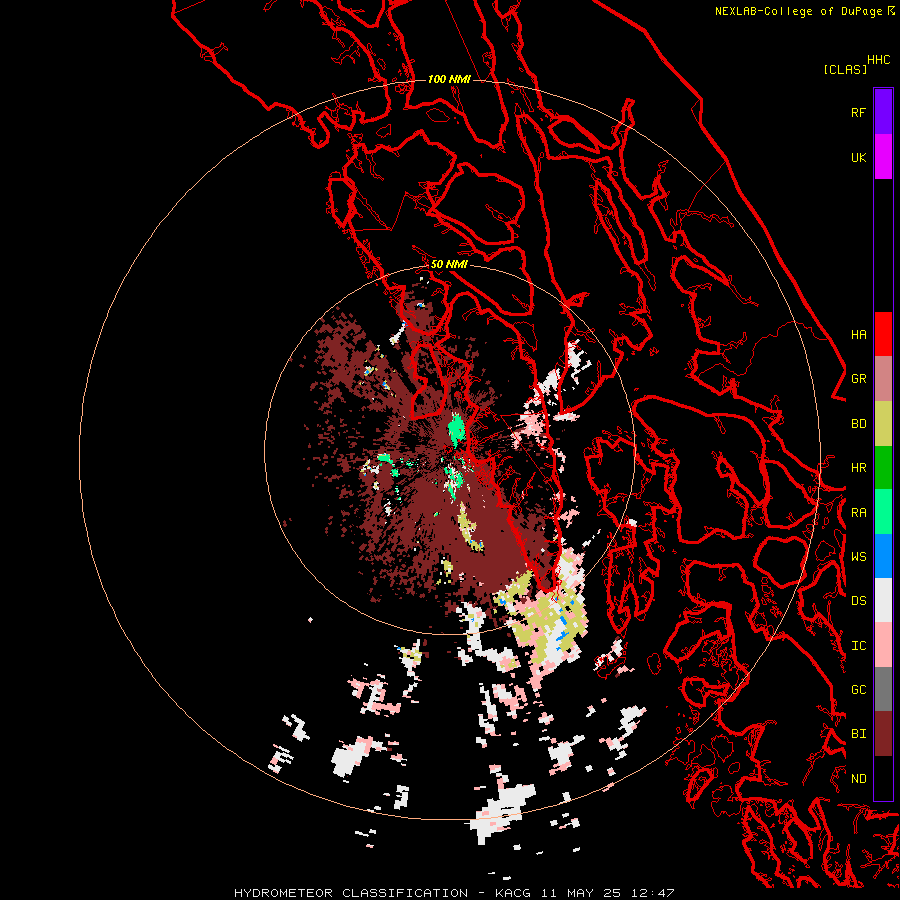Image resolution: width=900 pixels, height=900 pixels.
Task: Click the "RA" legend label
Action: [859, 513]
